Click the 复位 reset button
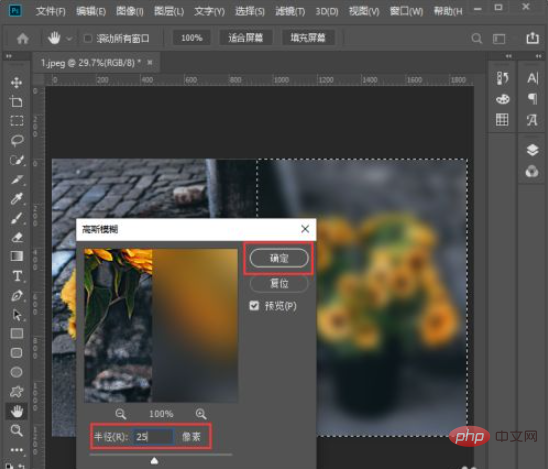The image size is (548, 469). click(279, 283)
